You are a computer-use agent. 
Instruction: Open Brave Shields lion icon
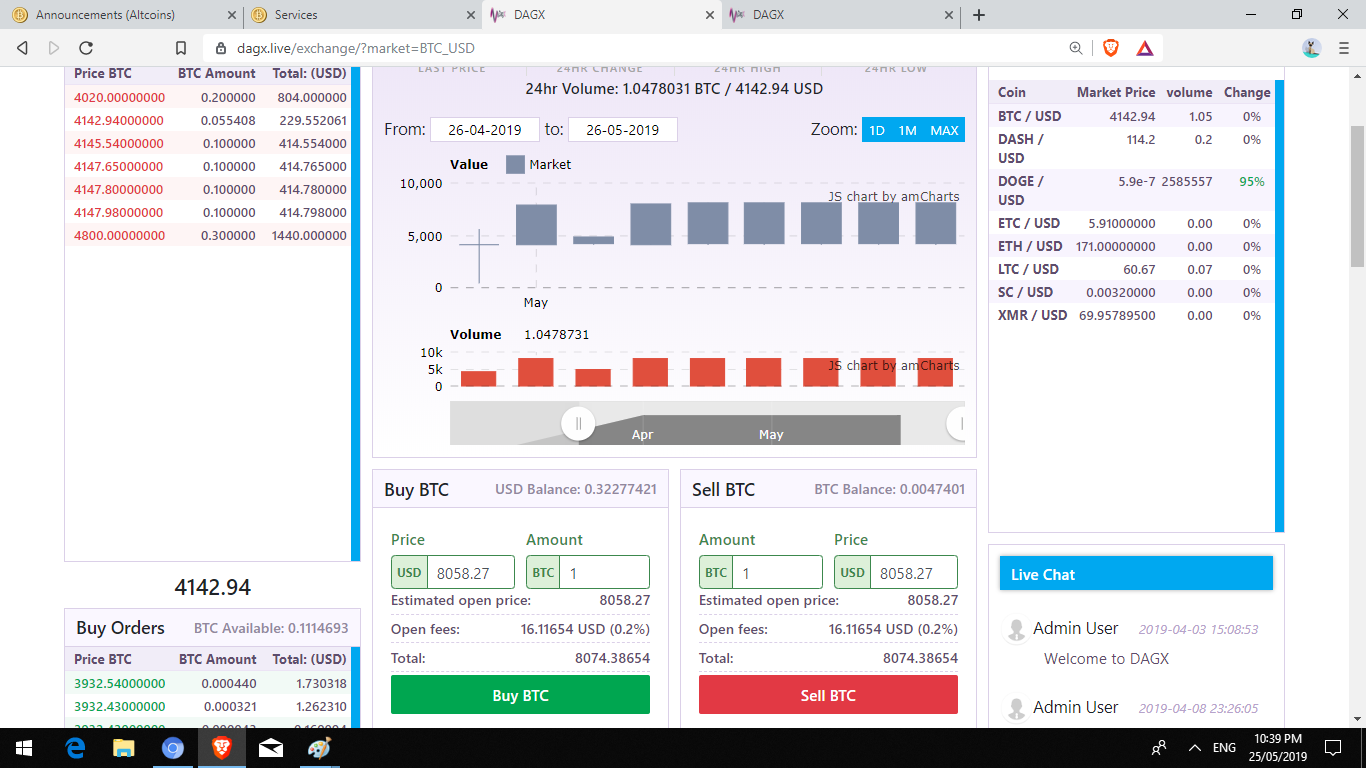click(1111, 47)
